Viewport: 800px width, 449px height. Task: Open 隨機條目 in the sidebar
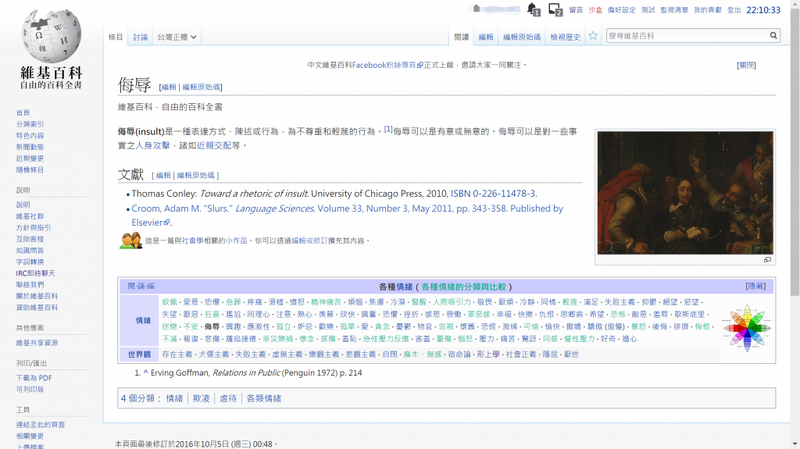coord(30,170)
